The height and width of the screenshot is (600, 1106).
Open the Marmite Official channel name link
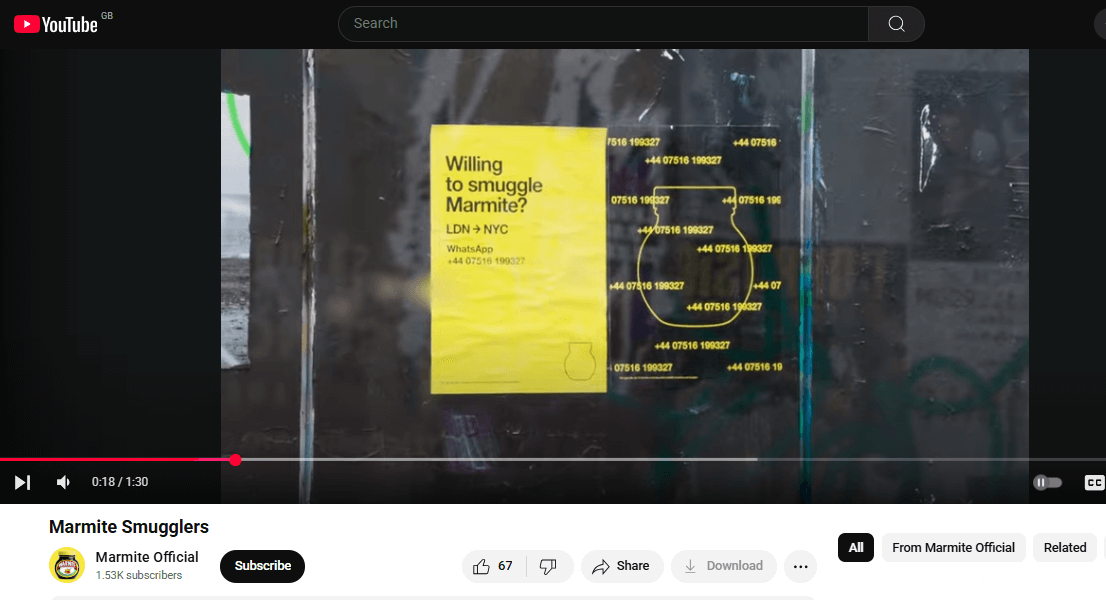147,557
